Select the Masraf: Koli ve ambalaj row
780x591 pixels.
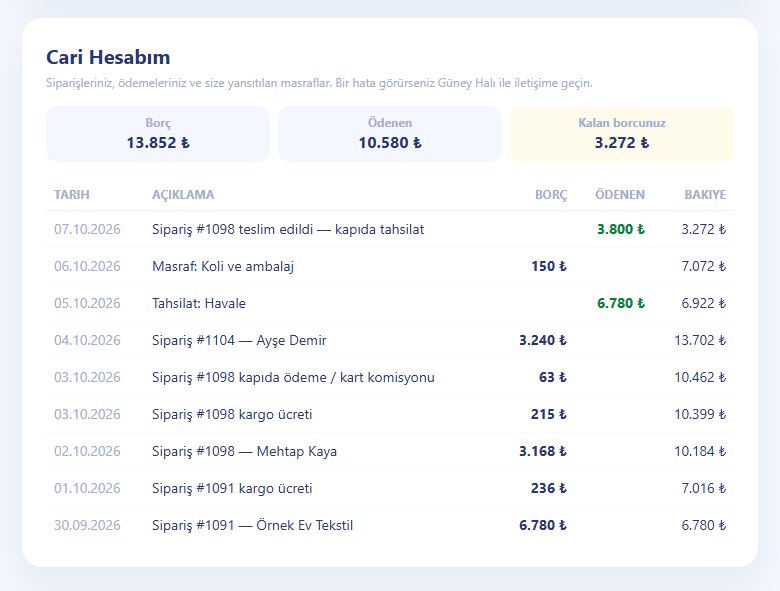390,266
